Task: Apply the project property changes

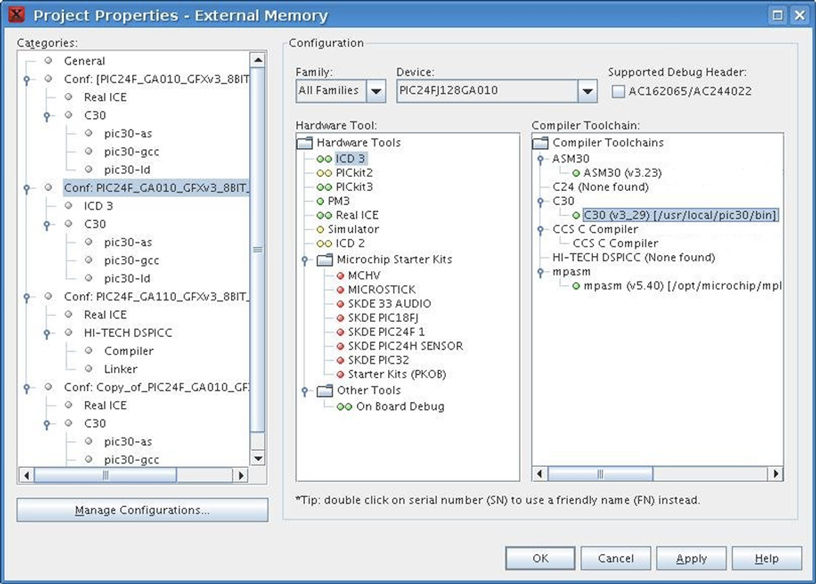Action: pyautogui.click(x=691, y=558)
